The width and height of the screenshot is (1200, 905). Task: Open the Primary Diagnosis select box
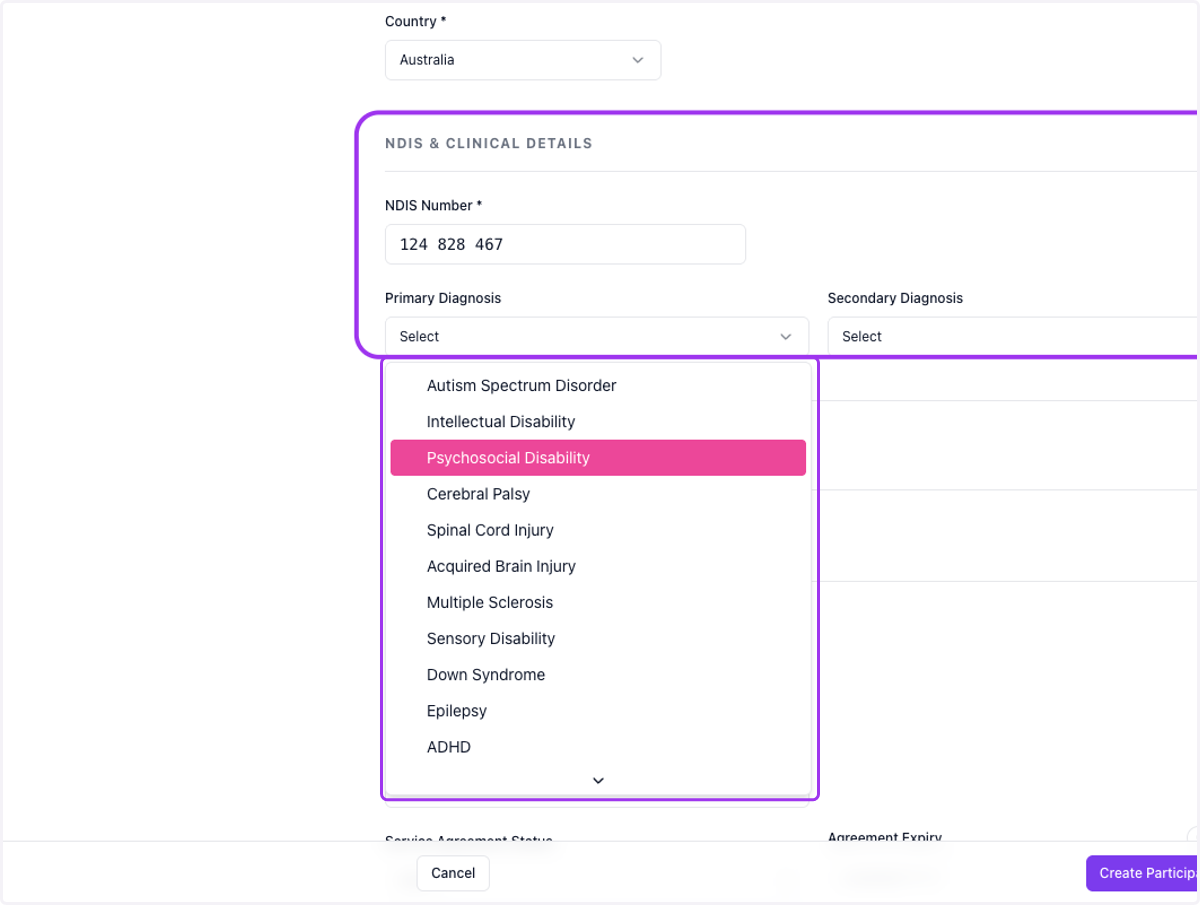[x=597, y=337]
